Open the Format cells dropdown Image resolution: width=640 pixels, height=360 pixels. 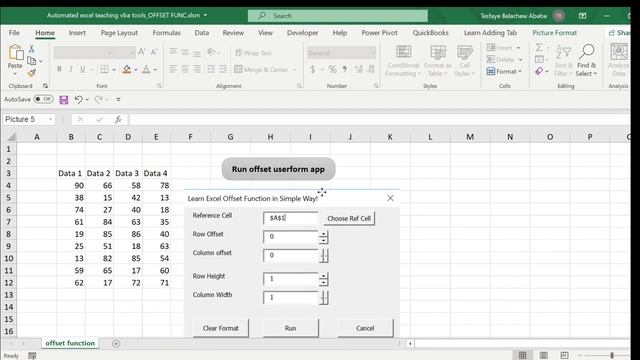[504, 71]
